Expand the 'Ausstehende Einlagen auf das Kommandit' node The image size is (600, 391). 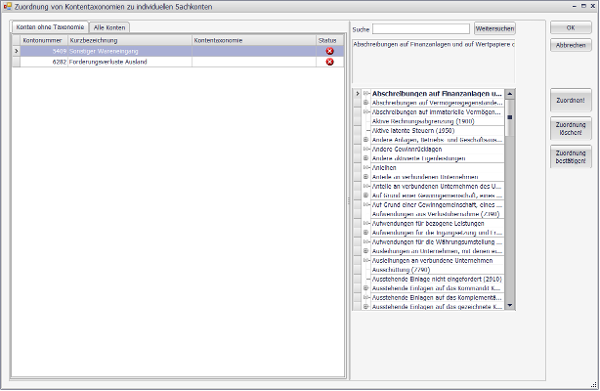click(x=366, y=288)
